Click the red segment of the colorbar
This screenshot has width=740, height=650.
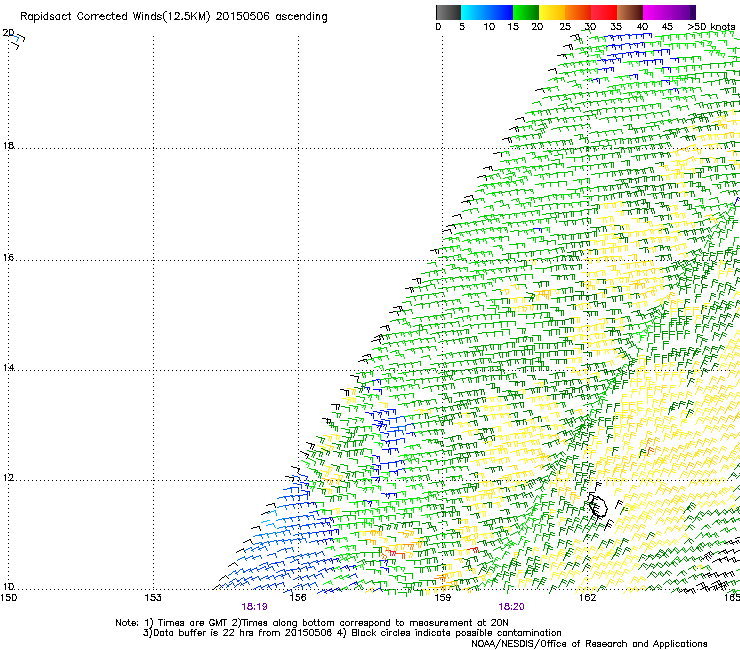pyautogui.click(x=604, y=12)
